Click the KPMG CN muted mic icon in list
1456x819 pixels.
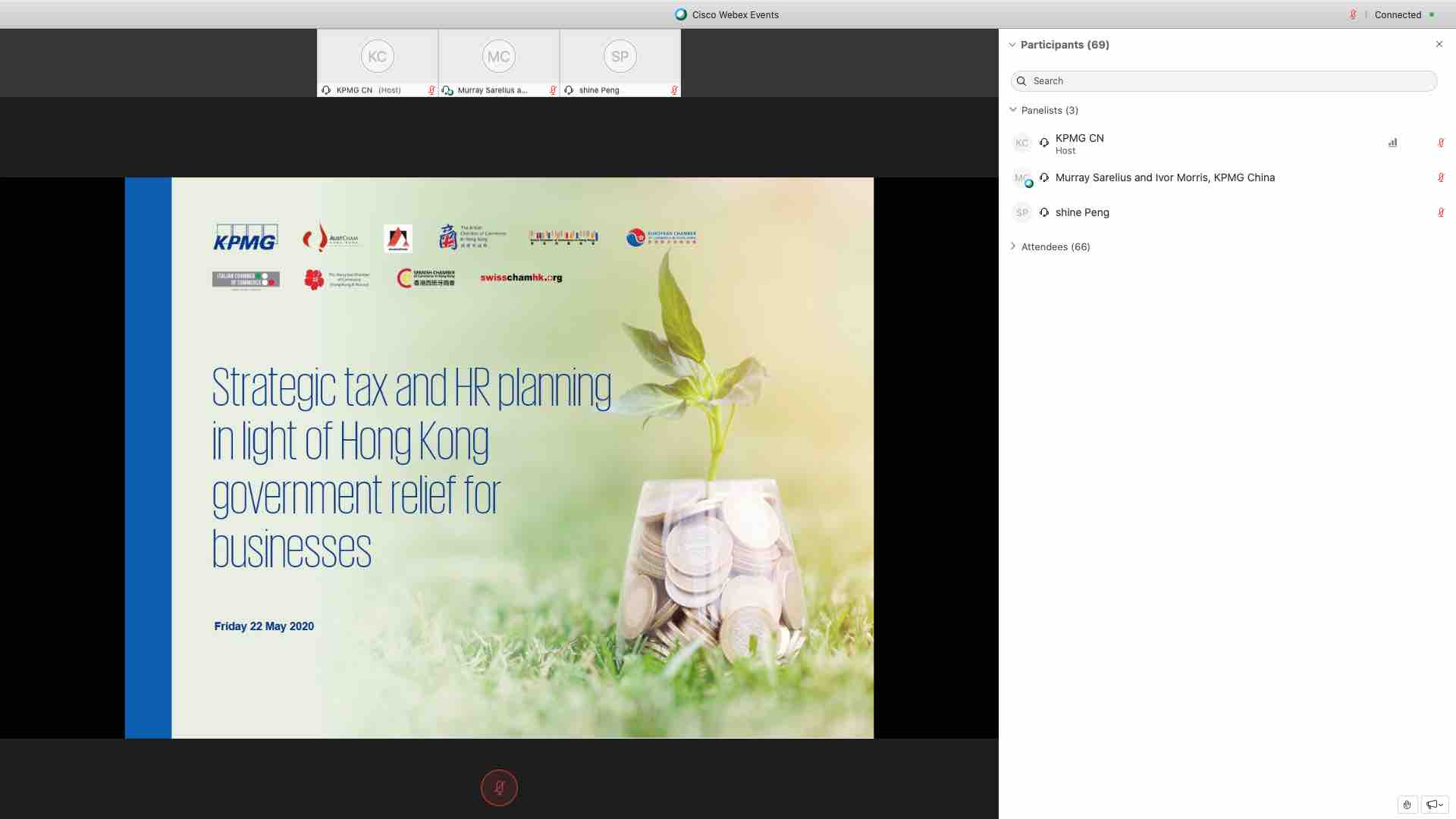[x=1441, y=143]
